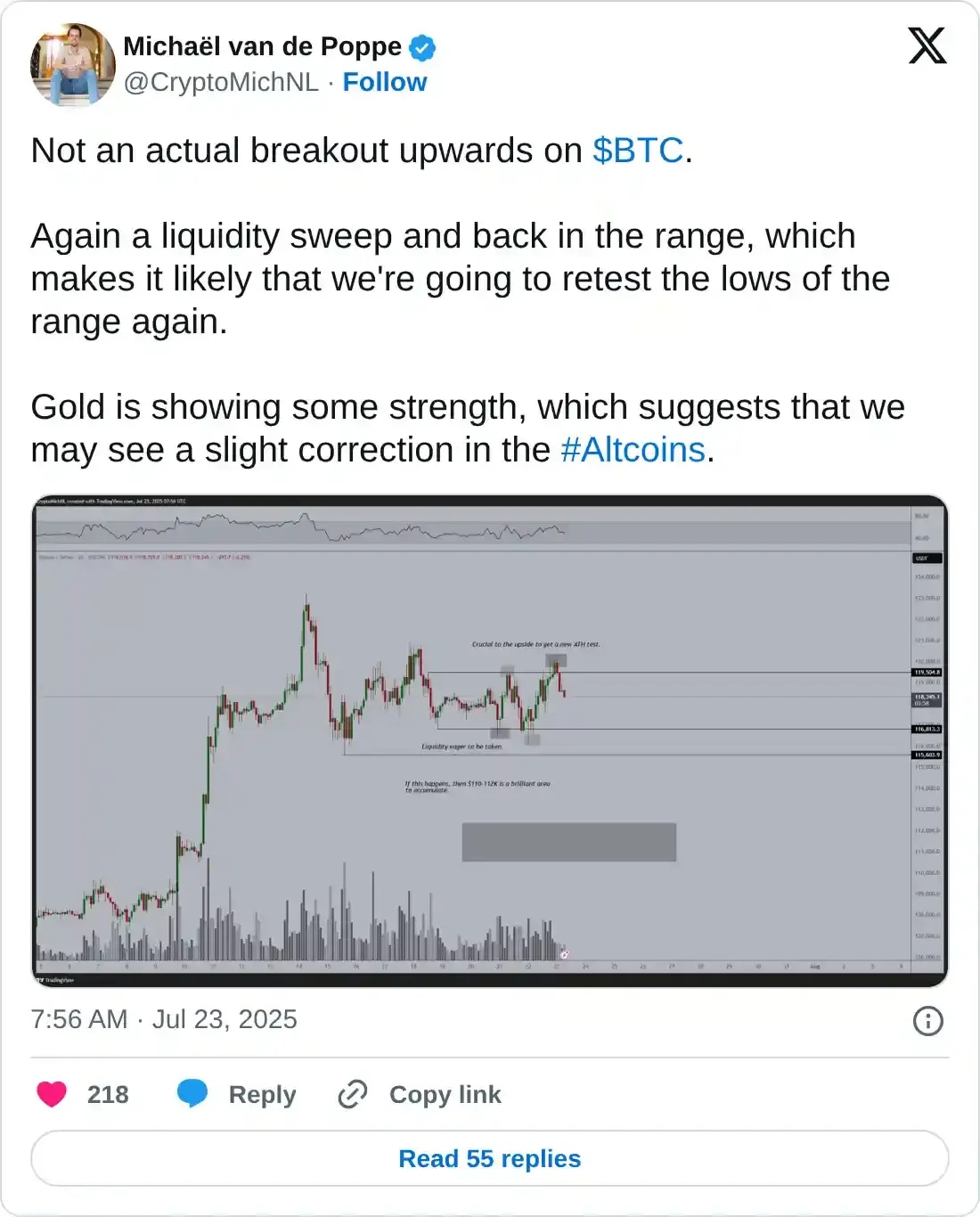Click the 218 likes count

point(108,1095)
